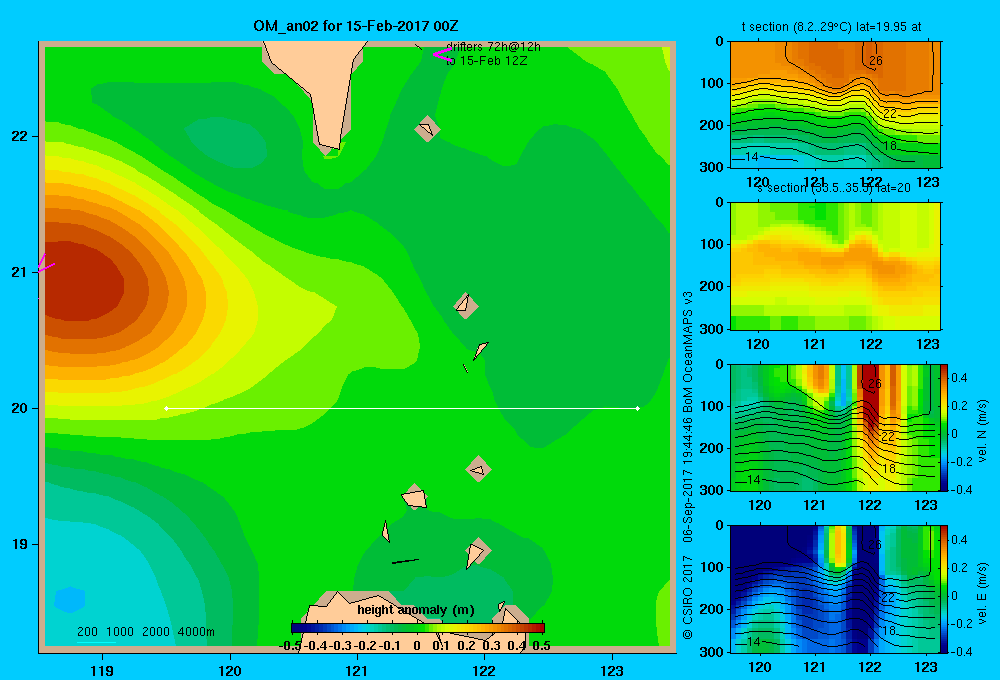Screen dimensions: 1000x680
Task: Click the 0.4 tick on vel. N color bar
Action: 959,378
